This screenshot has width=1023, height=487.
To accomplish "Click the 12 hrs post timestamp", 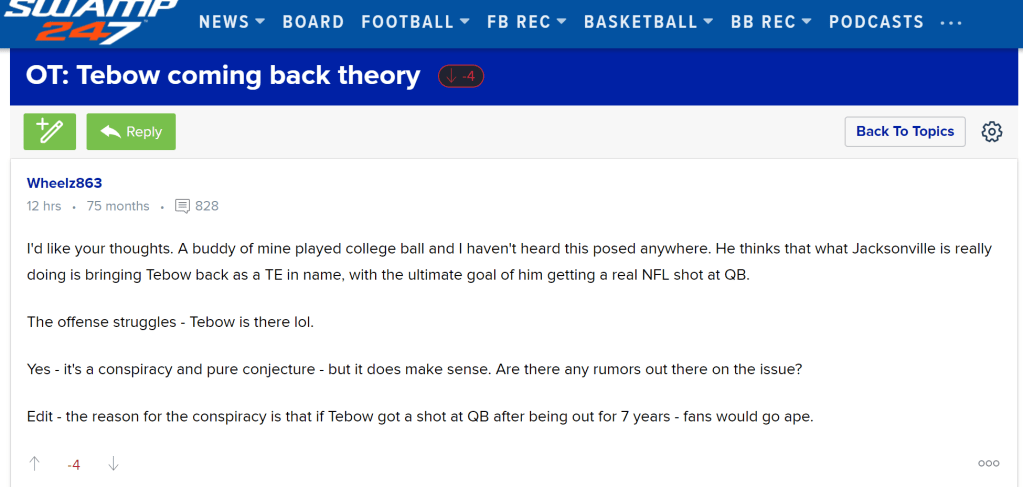I will click(x=44, y=206).
